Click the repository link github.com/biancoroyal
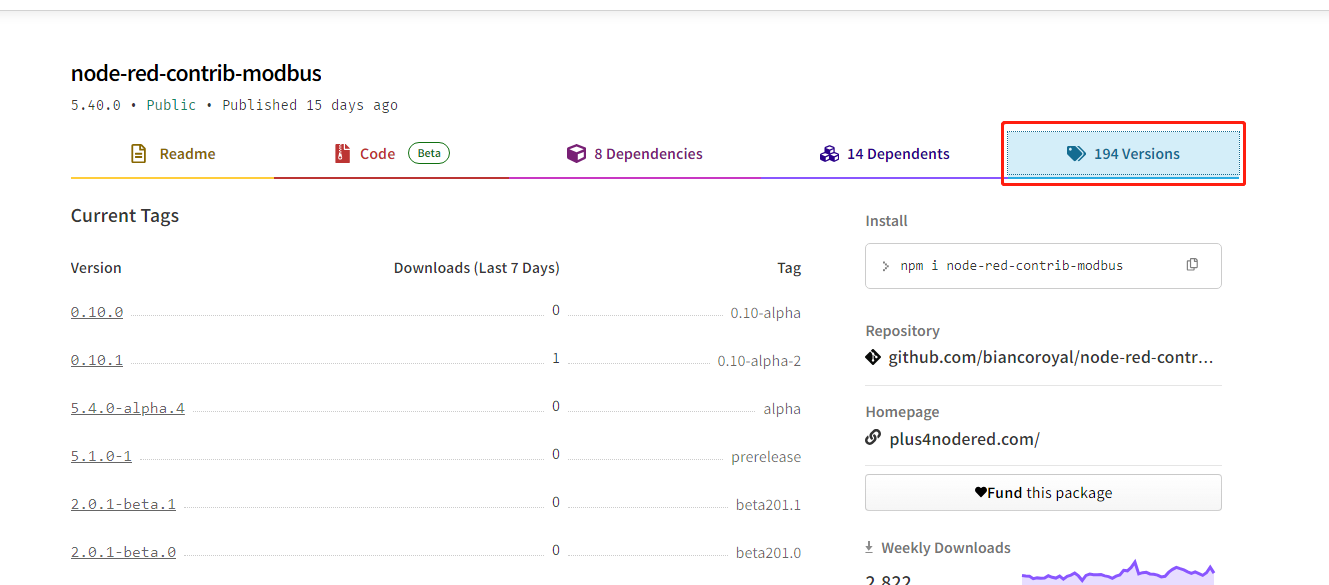The height and width of the screenshot is (585, 1329). click(1050, 357)
